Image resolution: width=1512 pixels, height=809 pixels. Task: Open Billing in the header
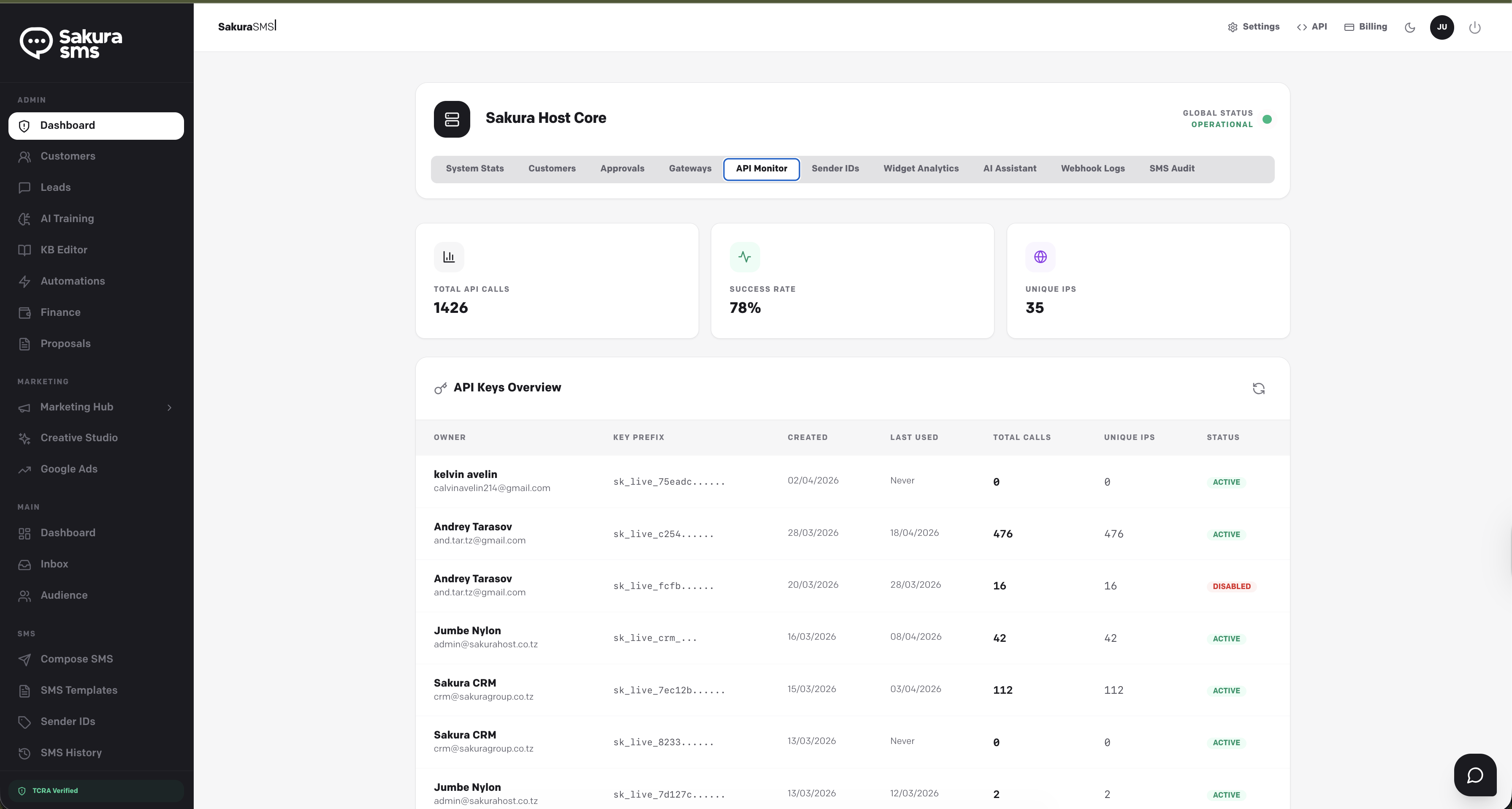(x=1366, y=27)
